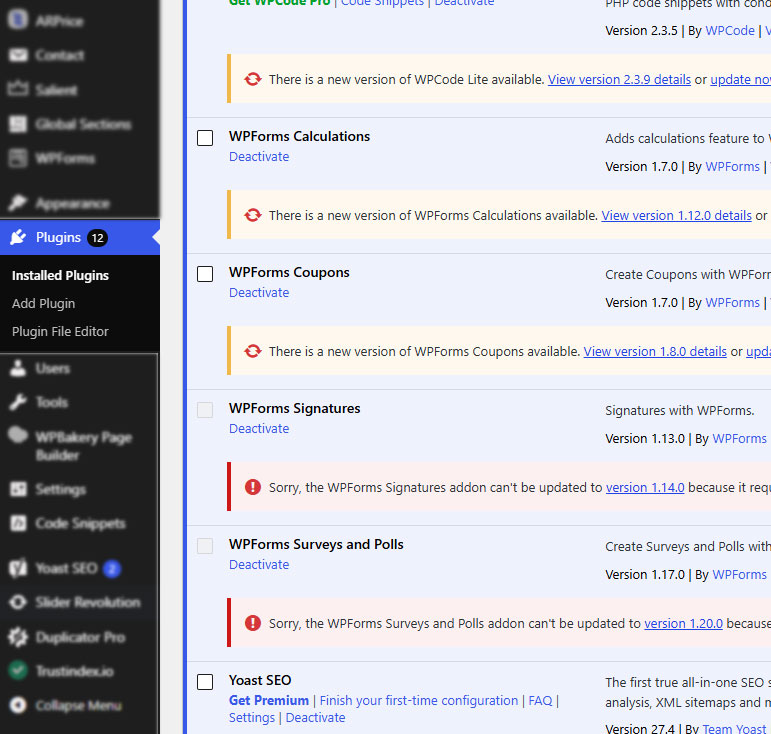Image resolution: width=771 pixels, height=734 pixels.
Task: Select the Appearance brush icon
Action: click(x=18, y=203)
